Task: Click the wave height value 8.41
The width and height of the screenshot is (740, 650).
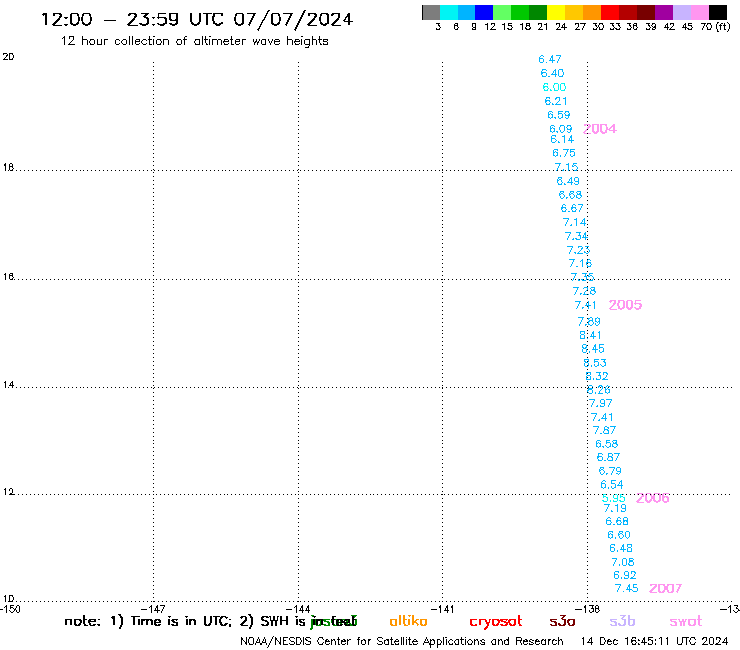Action: pos(590,335)
